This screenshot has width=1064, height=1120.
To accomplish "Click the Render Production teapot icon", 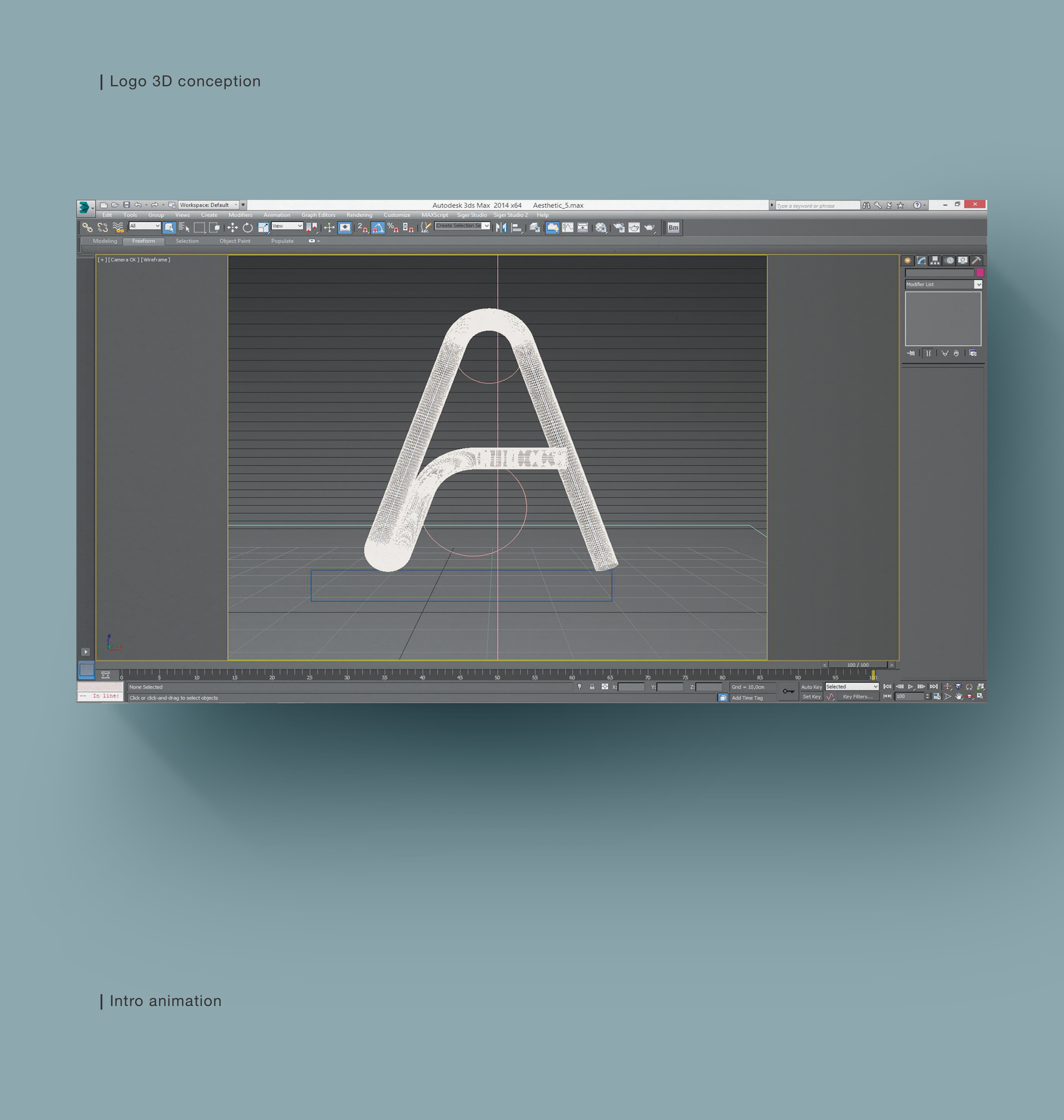I will (x=649, y=228).
